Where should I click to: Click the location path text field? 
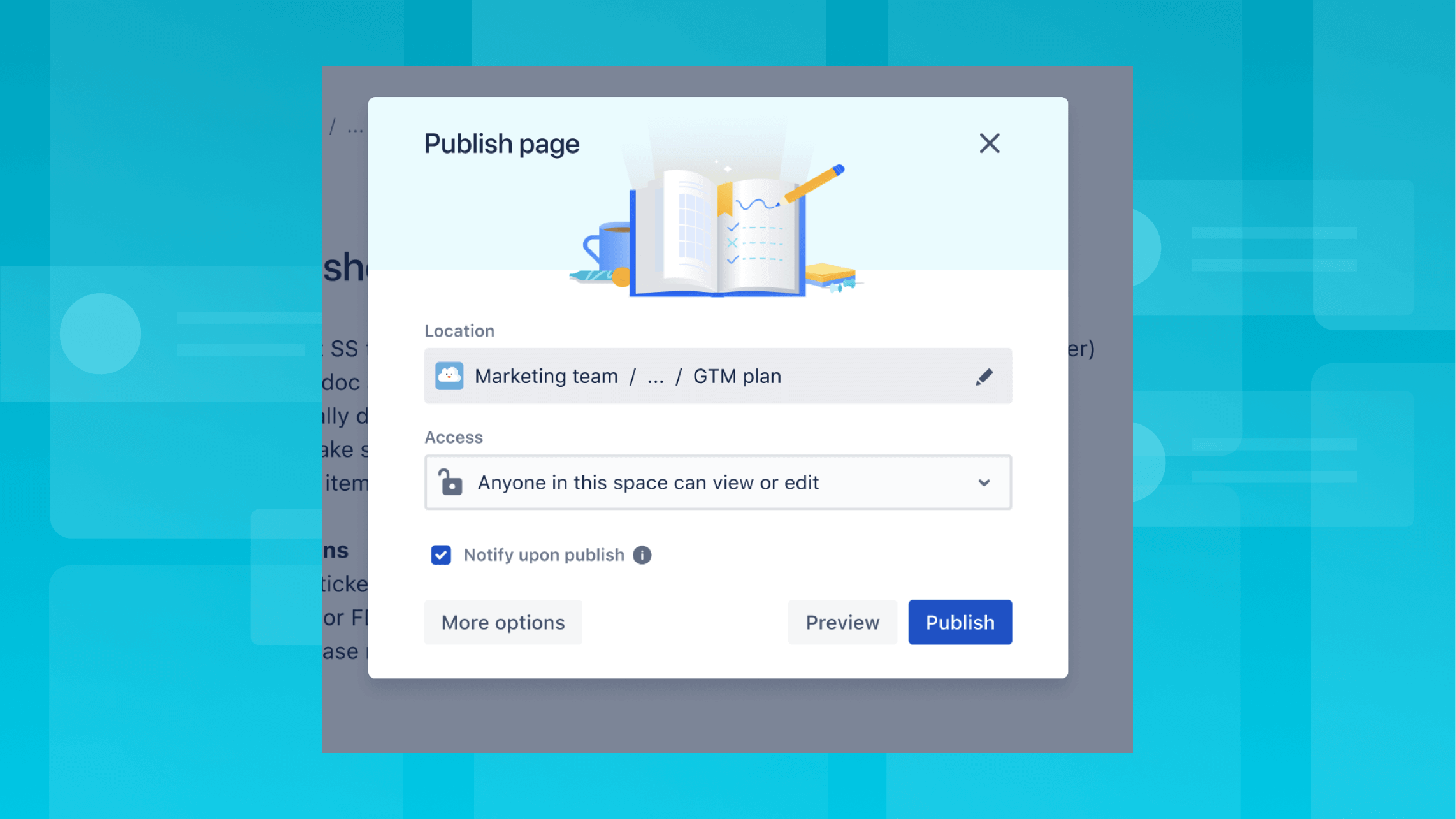coord(717,375)
